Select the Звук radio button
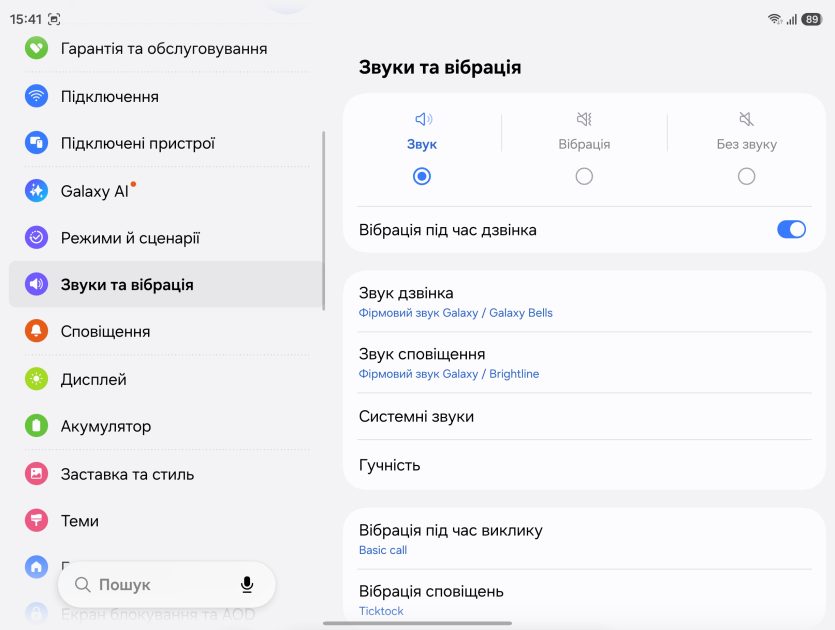This screenshot has height=630, width=835. [422, 176]
